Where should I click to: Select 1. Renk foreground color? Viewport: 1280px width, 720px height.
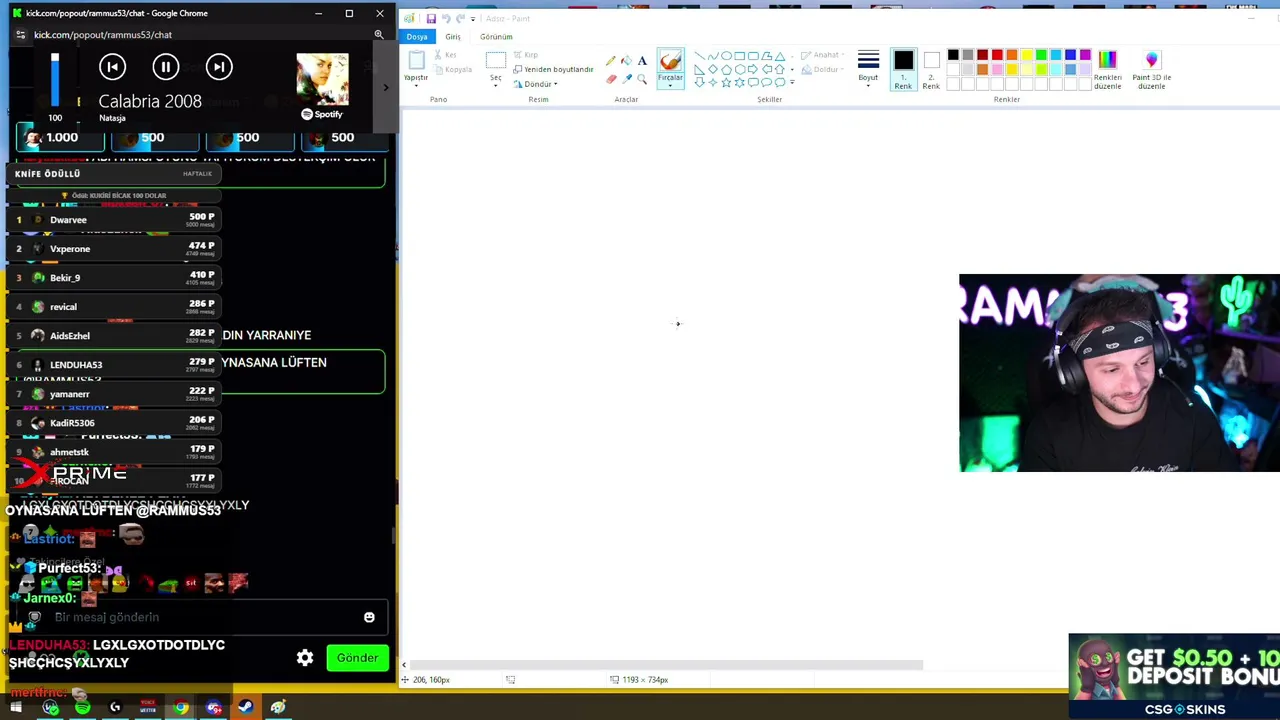pyautogui.click(x=903, y=70)
